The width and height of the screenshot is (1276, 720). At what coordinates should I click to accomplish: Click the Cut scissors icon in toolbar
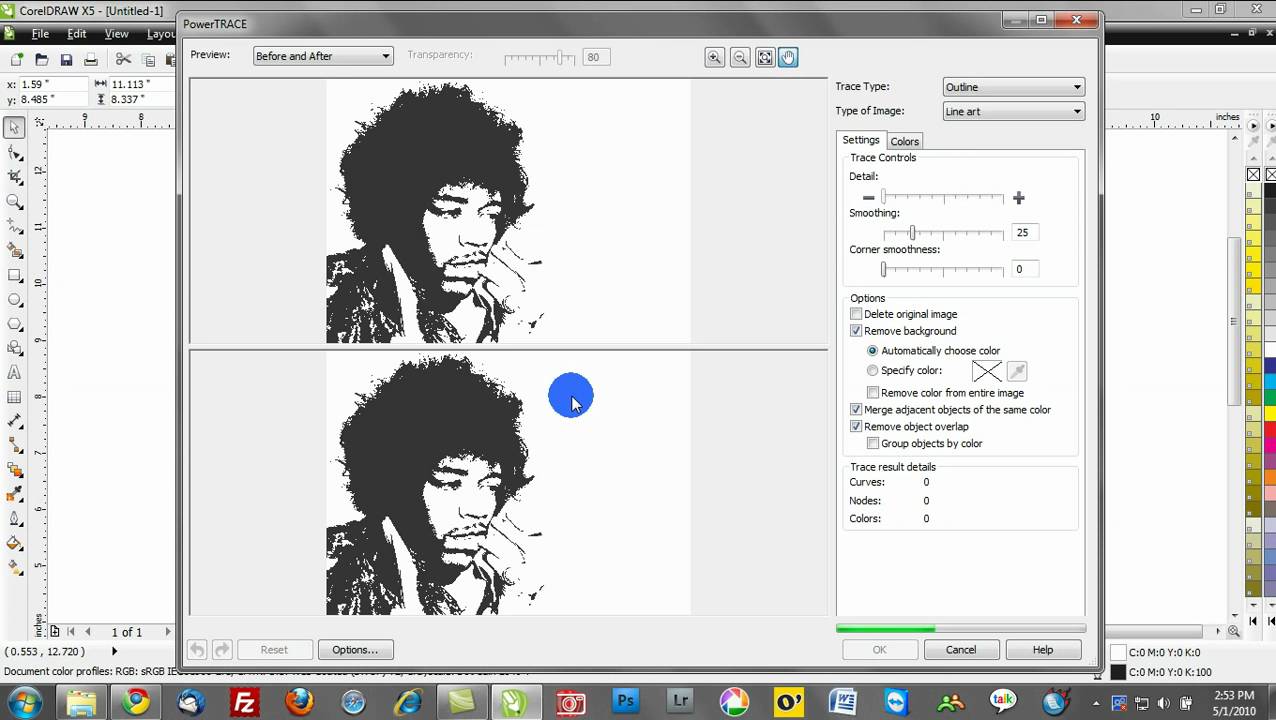pyautogui.click(x=123, y=60)
